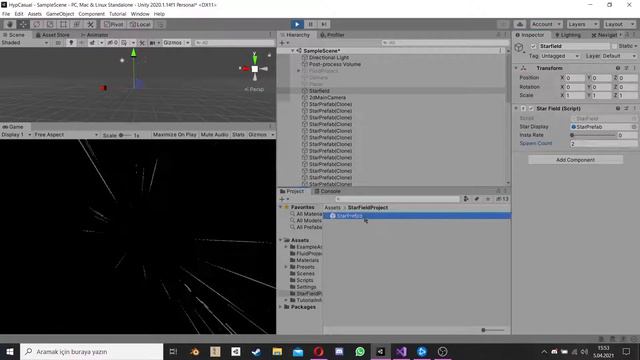Switch to the Lighting tab
This screenshot has height=360, width=640.
point(568,35)
